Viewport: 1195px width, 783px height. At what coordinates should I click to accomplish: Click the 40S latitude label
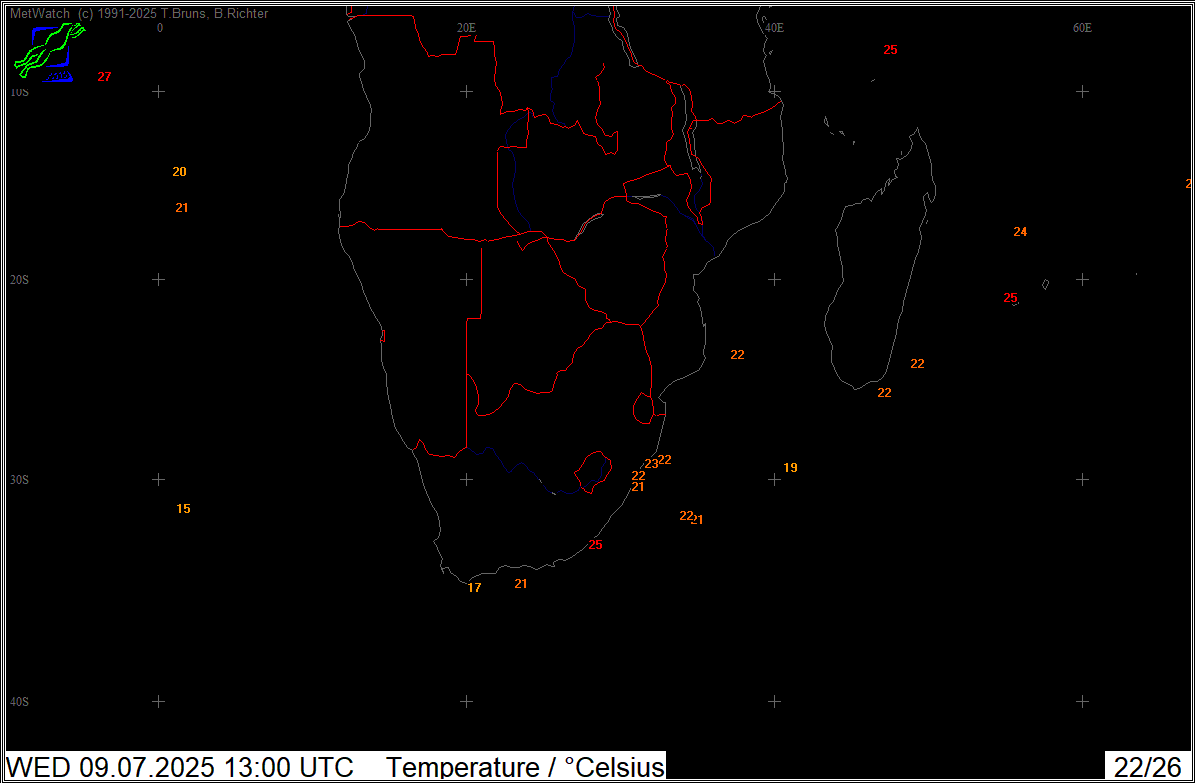[x=19, y=701]
